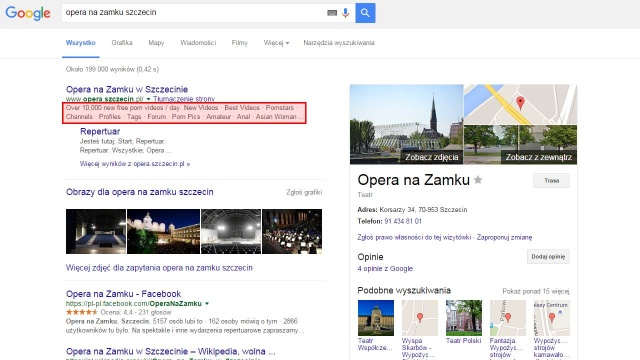Click result count Około 199 000 wyników

[x=112, y=69]
